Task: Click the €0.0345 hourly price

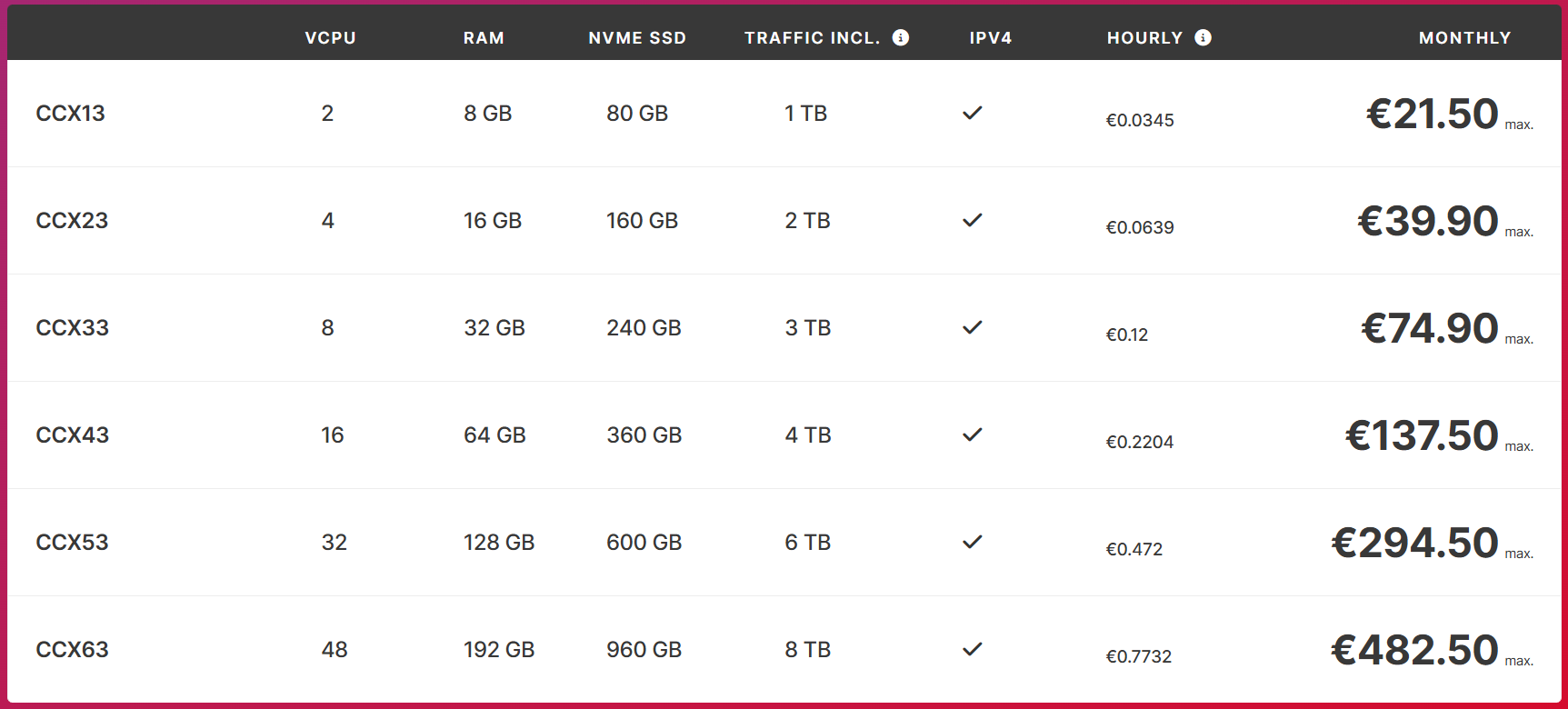Action: (x=1140, y=120)
